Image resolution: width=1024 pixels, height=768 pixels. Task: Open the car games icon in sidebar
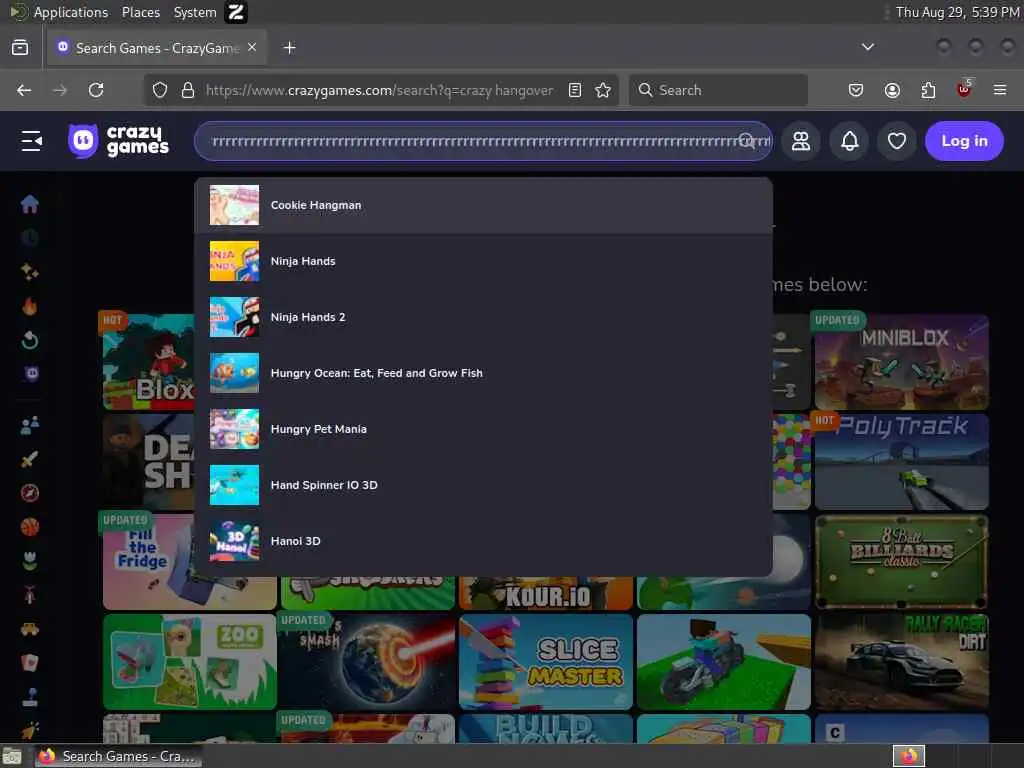29,629
